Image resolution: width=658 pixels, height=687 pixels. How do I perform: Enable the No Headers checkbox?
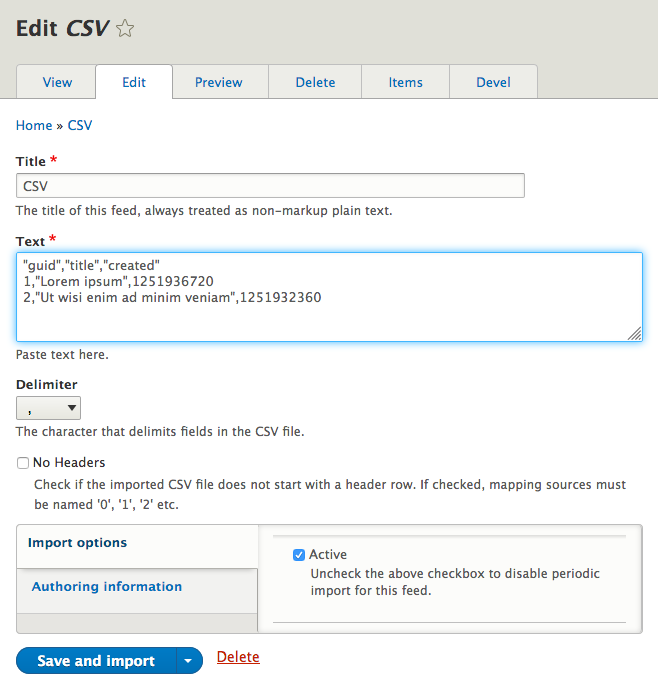pyautogui.click(x=23, y=463)
